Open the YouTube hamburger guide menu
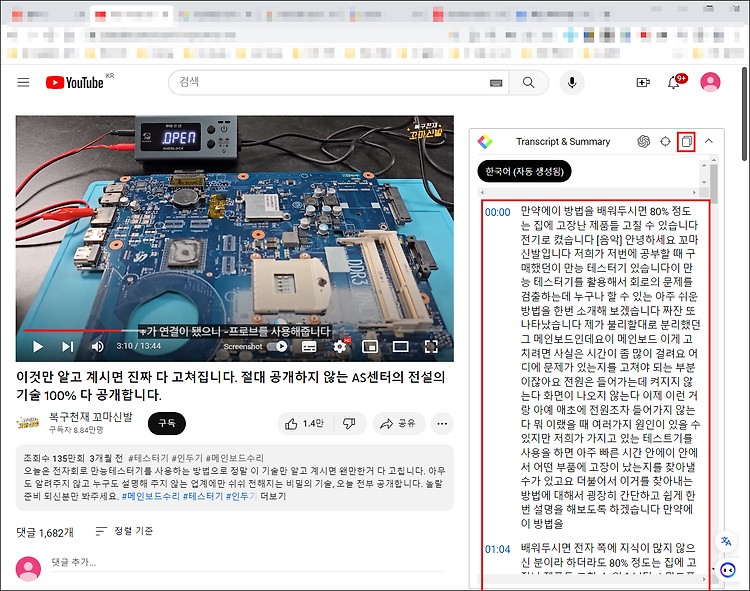The width and height of the screenshot is (750, 591). pyautogui.click(x=23, y=83)
